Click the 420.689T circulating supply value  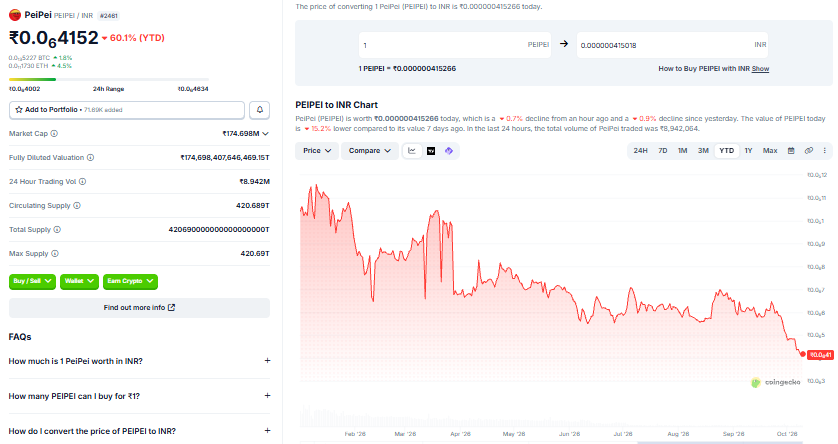[253, 206]
